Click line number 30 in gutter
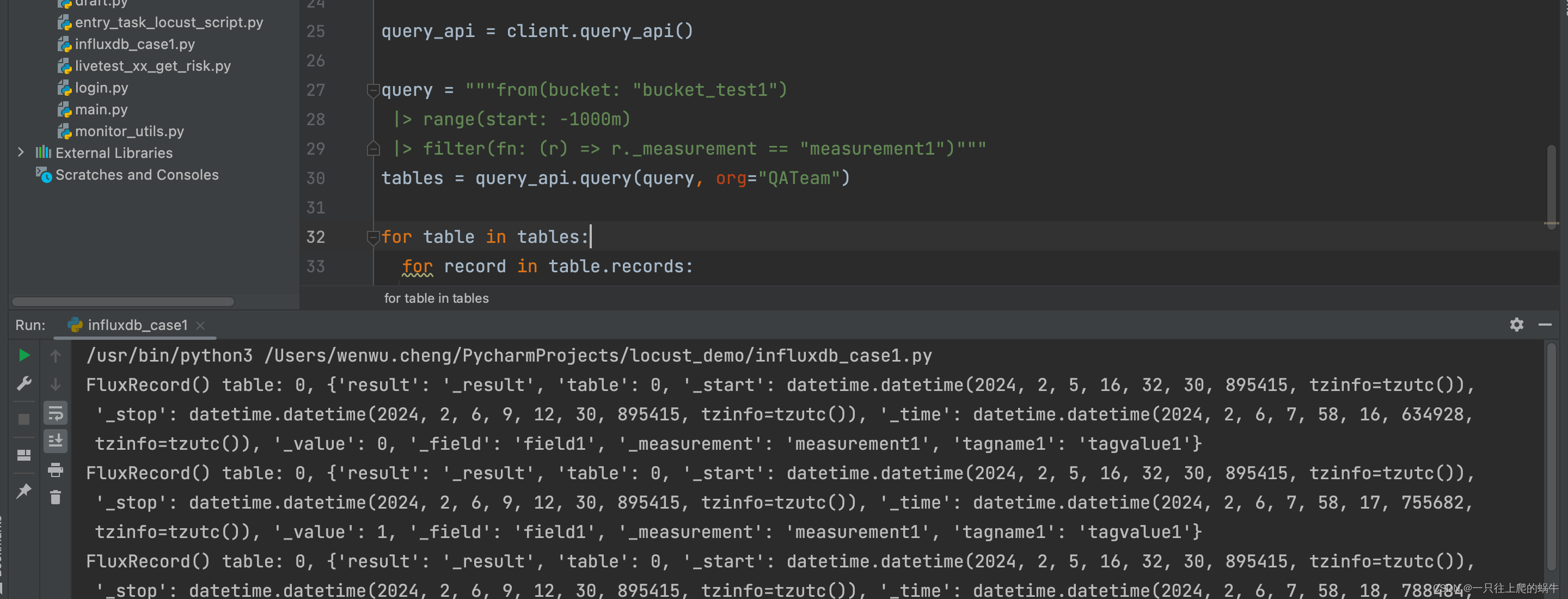Screen dimensions: 1568x599 point(315,179)
